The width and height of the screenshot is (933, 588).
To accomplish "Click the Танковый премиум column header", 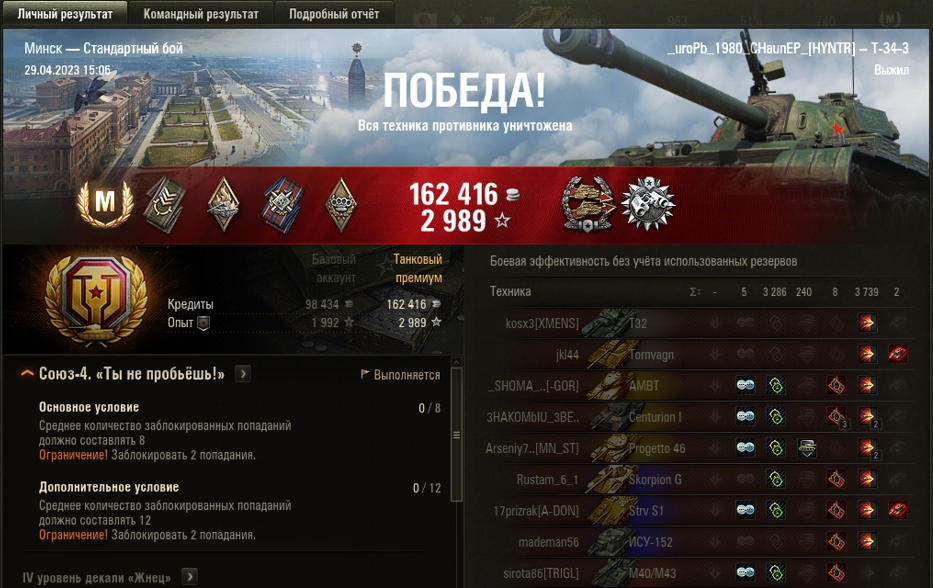I will click(418, 268).
